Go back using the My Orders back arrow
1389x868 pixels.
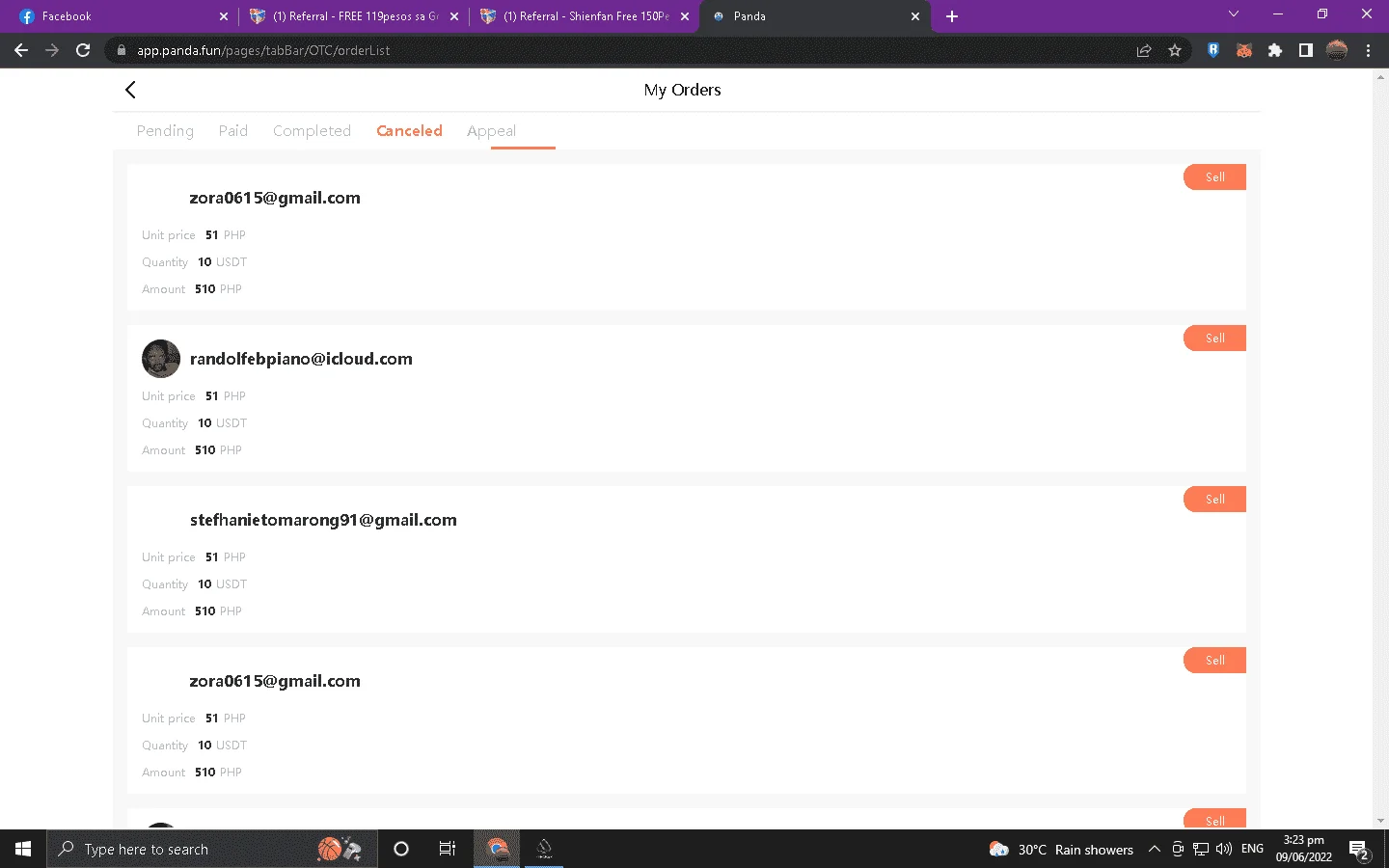130,90
